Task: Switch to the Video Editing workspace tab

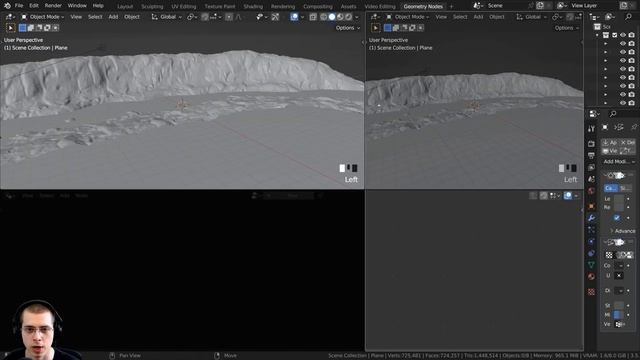Action: coord(380,7)
